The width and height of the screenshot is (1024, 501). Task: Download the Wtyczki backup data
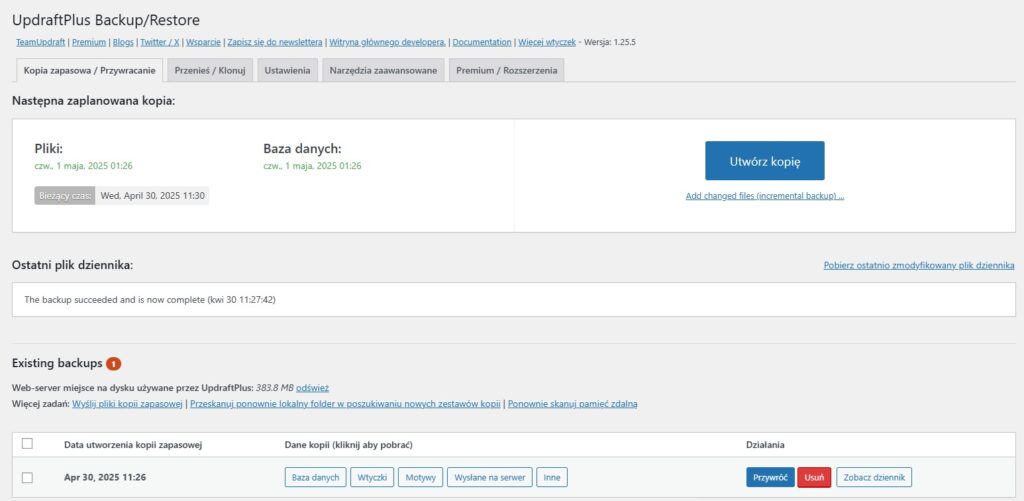[372, 477]
